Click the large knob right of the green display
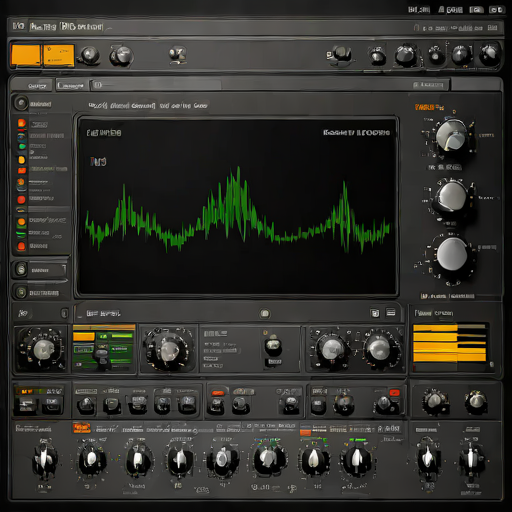This screenshot has height=512, width=512. tap(169, 350)
